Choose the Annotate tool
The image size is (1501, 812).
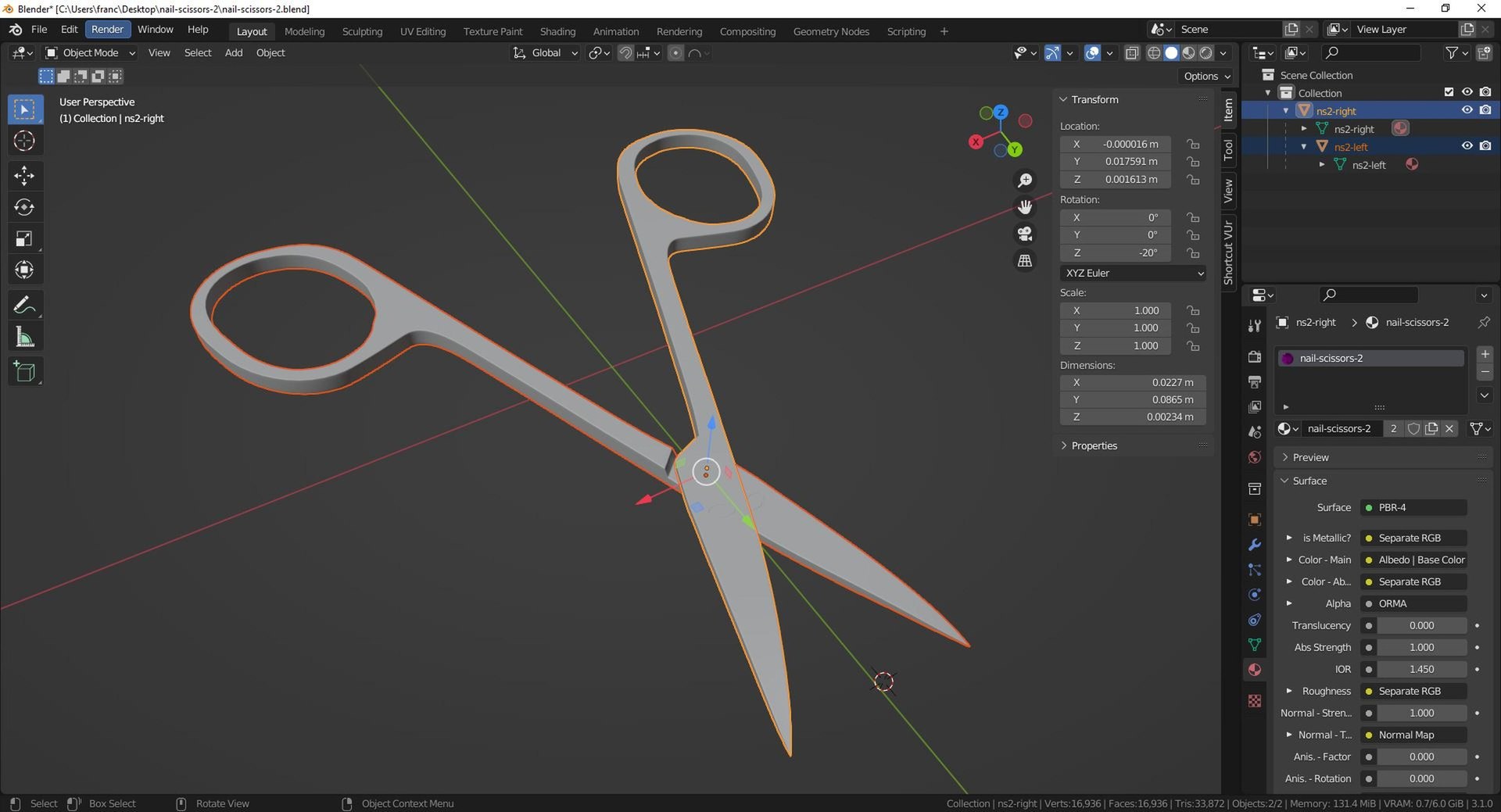coord(24,305)
